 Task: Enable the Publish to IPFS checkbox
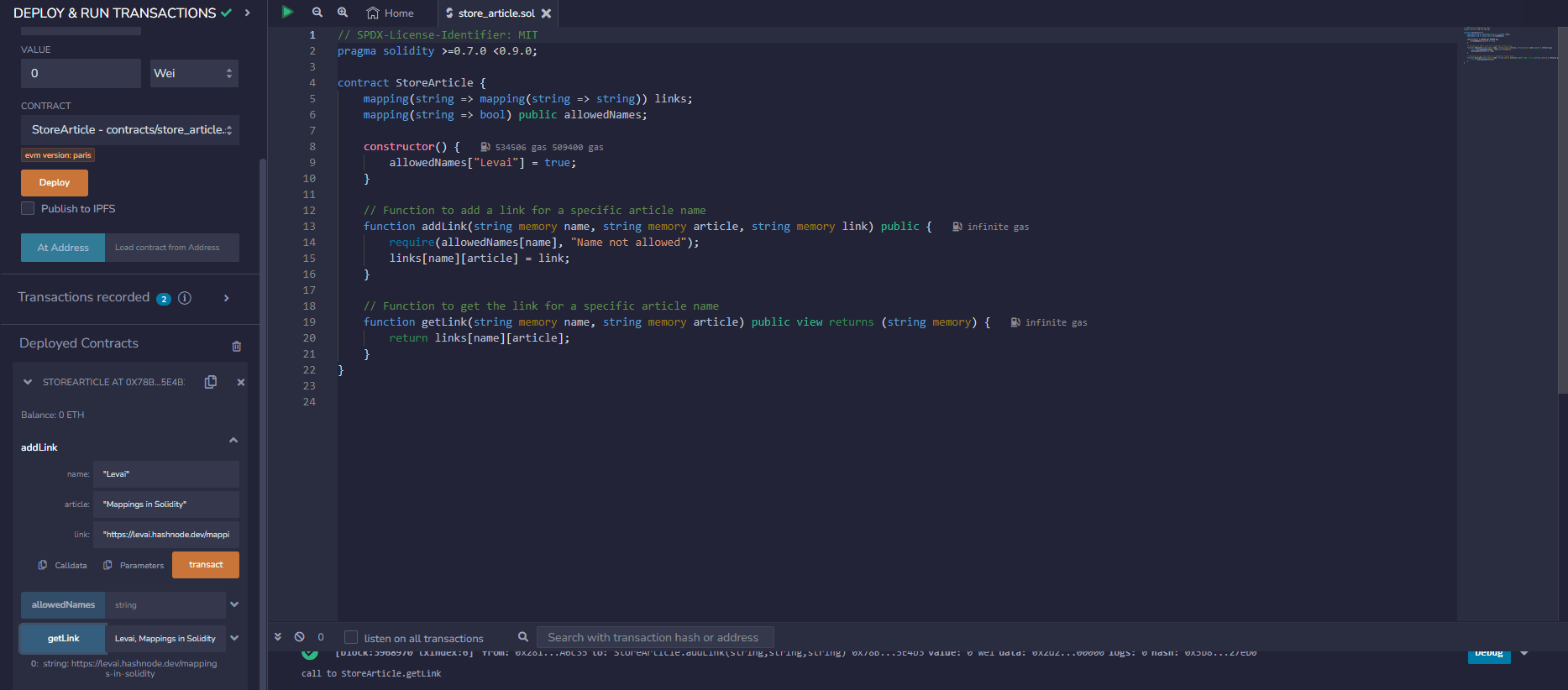click(x=29, y=209)
